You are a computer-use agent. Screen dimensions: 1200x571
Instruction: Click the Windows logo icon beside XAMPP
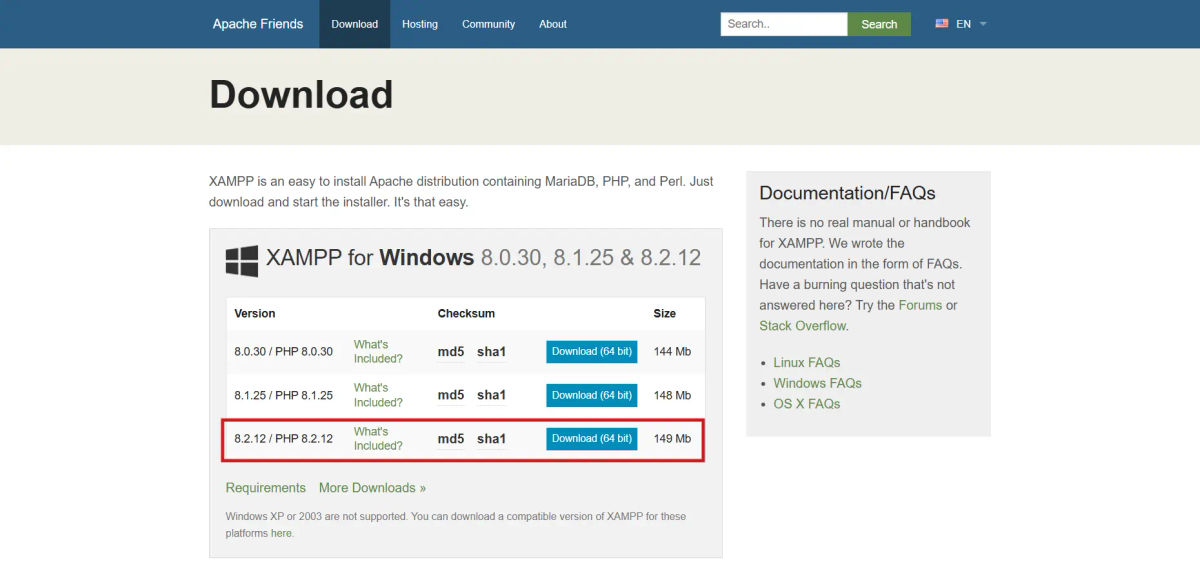pyautogui.click(x=242, y=262)
